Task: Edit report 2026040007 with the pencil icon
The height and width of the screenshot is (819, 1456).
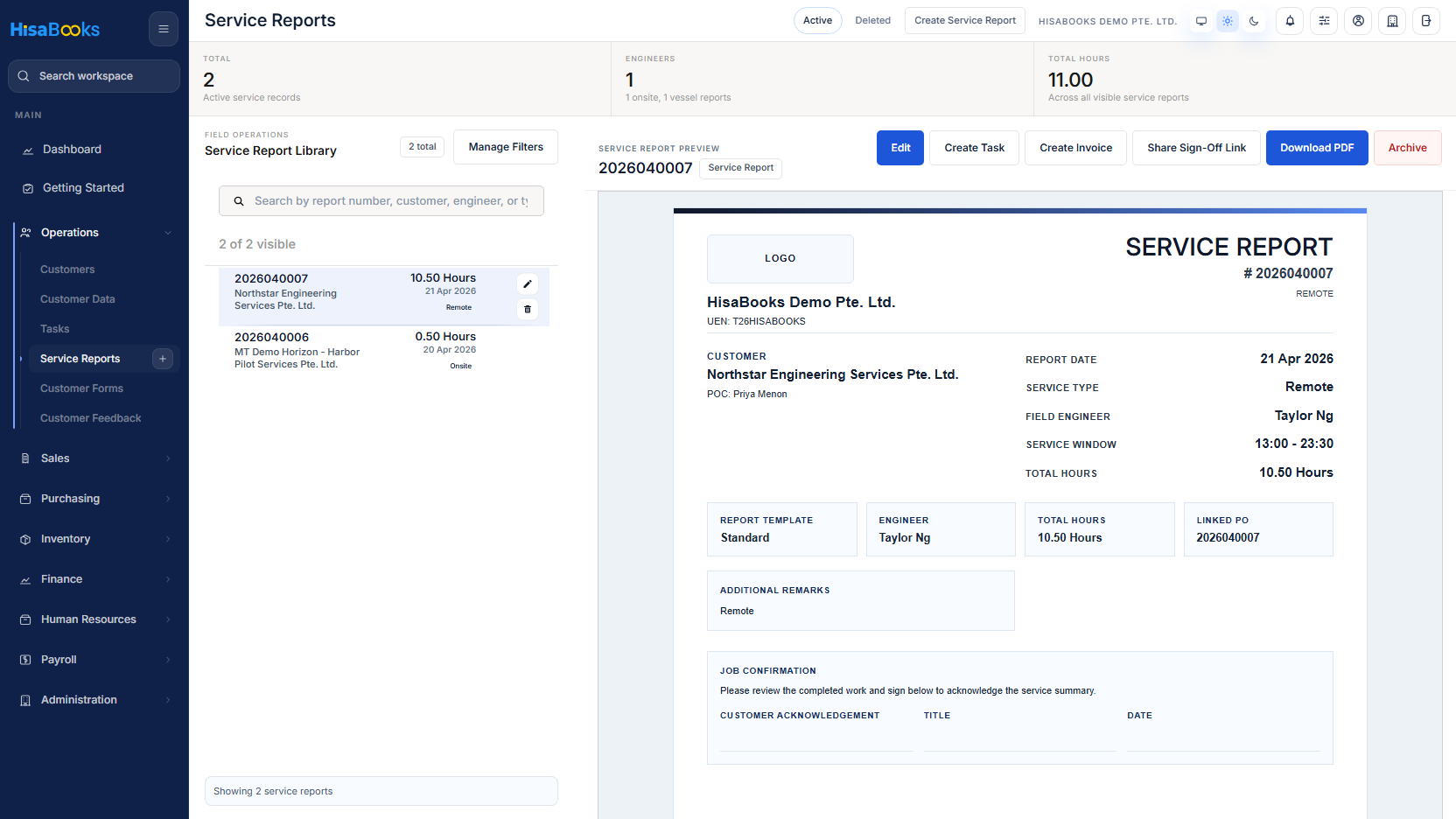Action: (528, 283)
